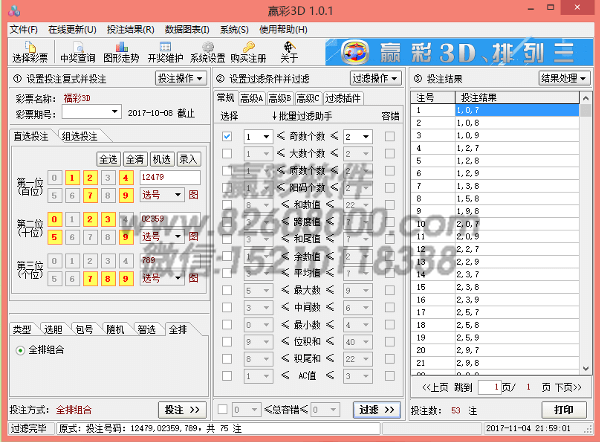Open the 在线更新(U) menu
The width and height of the screenshot is (600, 442).
(72, 29)
